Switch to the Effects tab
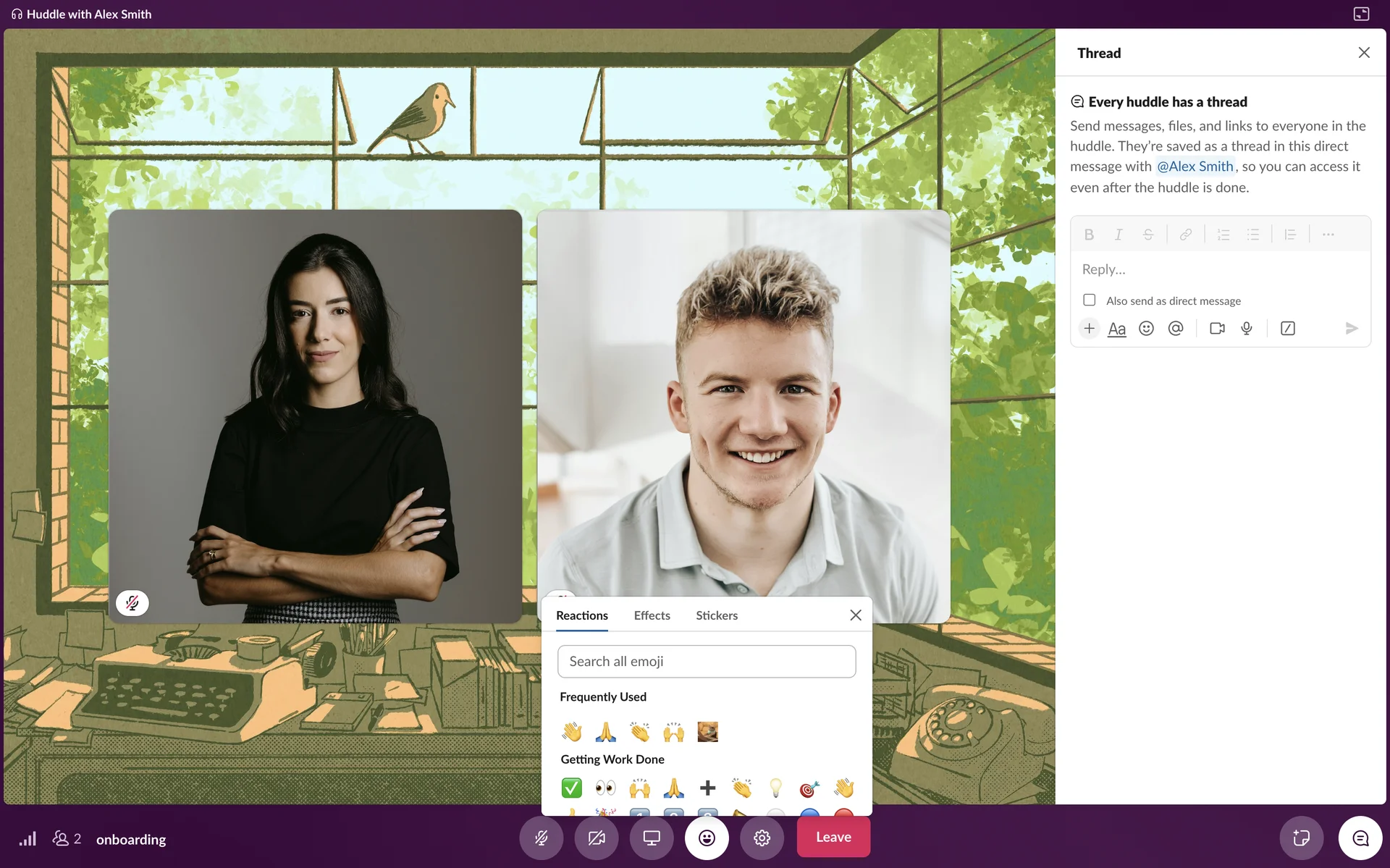 click(652, 615)
